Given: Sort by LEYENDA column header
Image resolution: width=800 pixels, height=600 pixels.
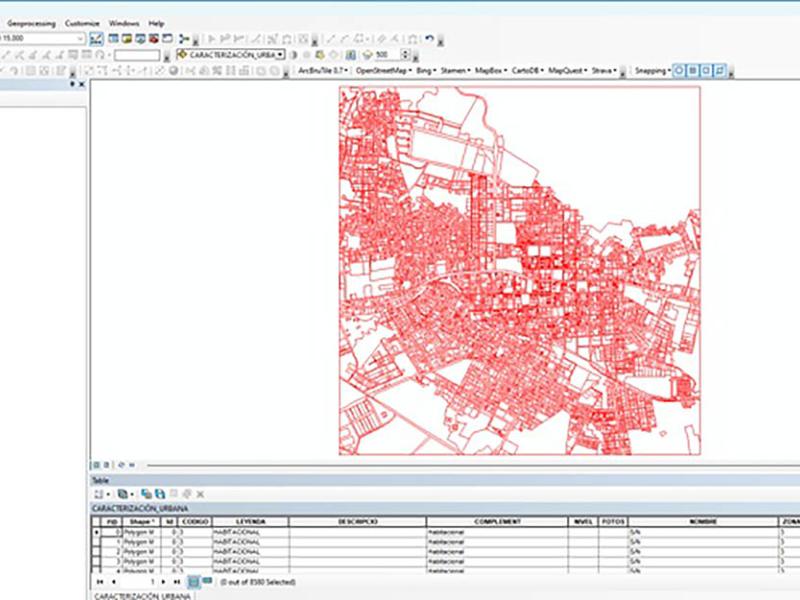Looking at the screenshot, I should pos(250,522).
